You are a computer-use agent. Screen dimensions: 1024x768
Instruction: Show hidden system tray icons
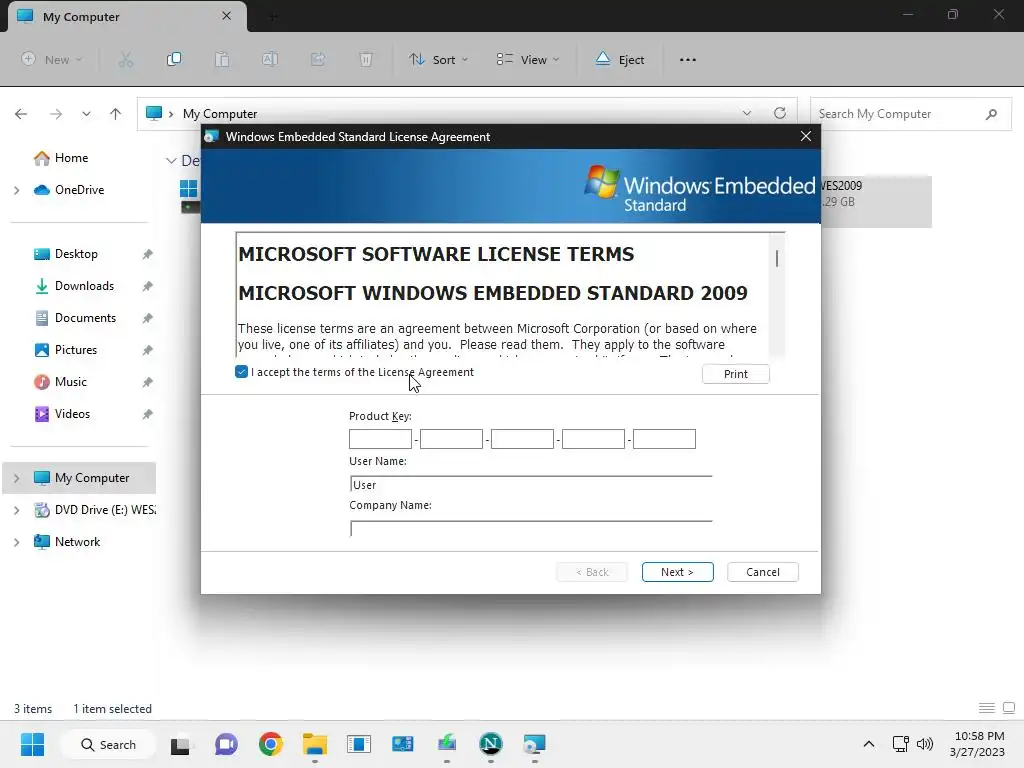[x=869, y=744]
